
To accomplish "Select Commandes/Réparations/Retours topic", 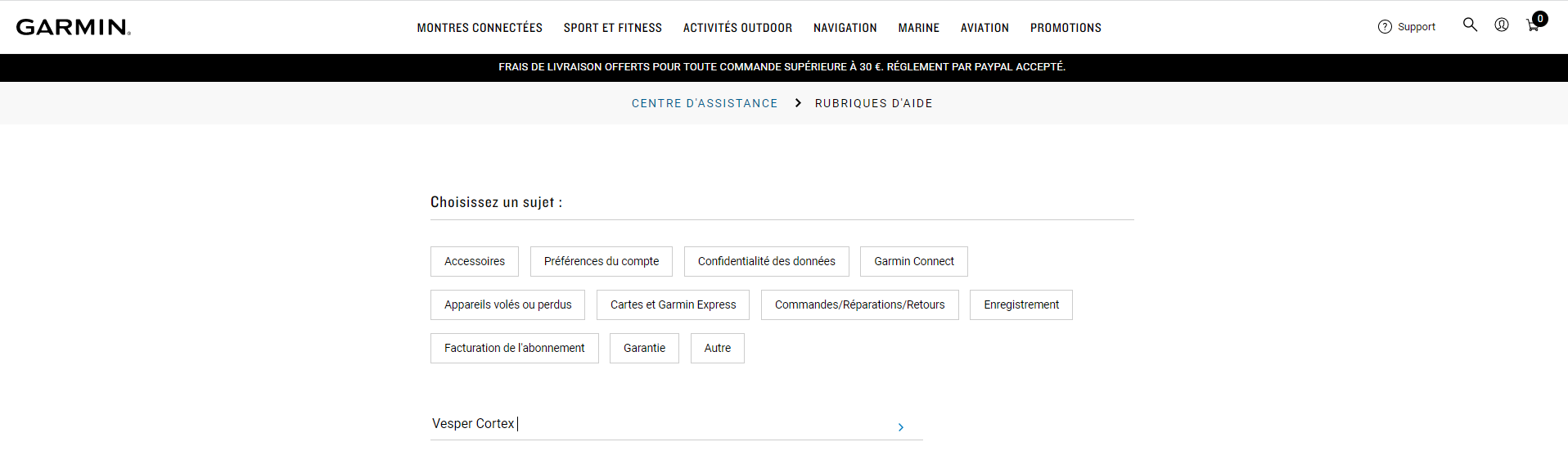I will [x=859, y=304].
